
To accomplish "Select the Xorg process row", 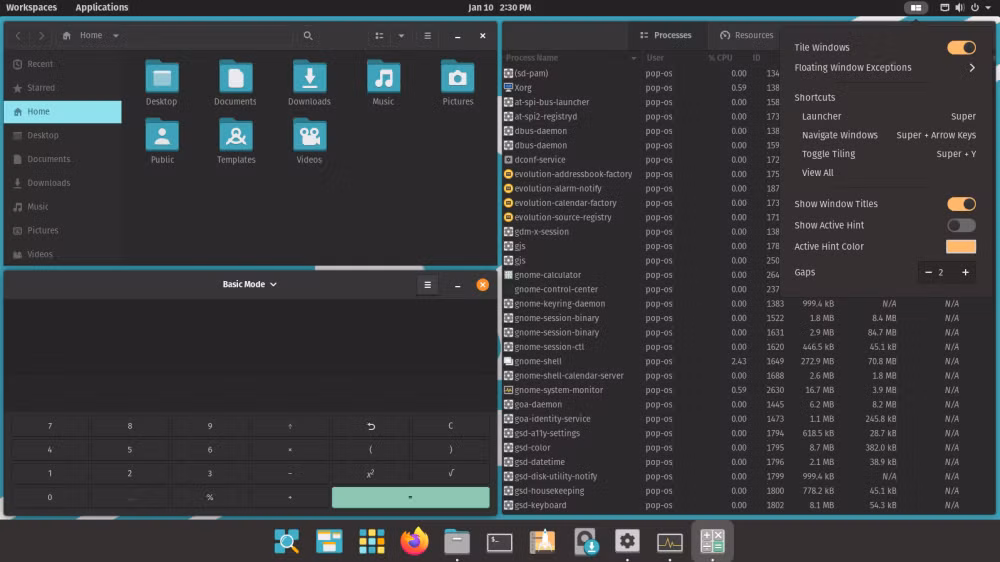I will coord(641,87).
